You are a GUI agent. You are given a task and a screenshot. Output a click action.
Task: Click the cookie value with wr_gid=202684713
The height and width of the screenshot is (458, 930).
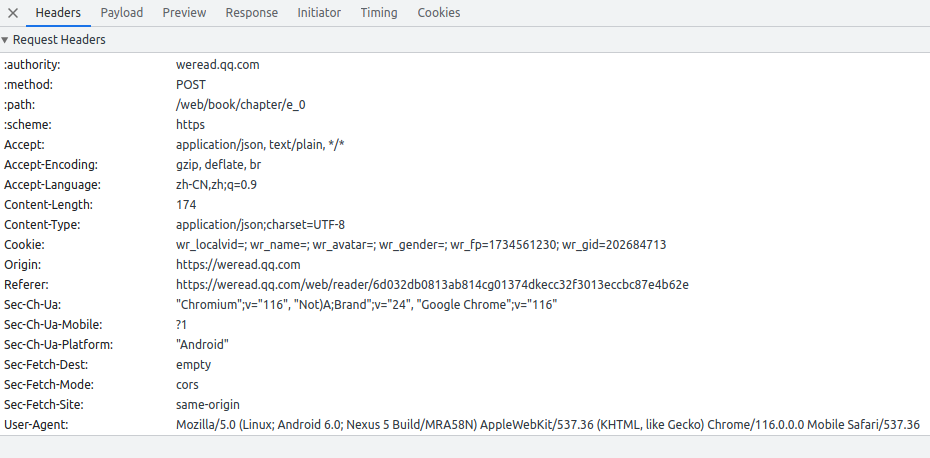[x=421, y=244]
